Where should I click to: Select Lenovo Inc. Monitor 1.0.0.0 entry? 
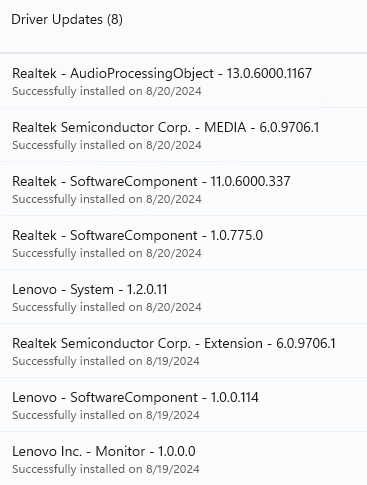183,458
